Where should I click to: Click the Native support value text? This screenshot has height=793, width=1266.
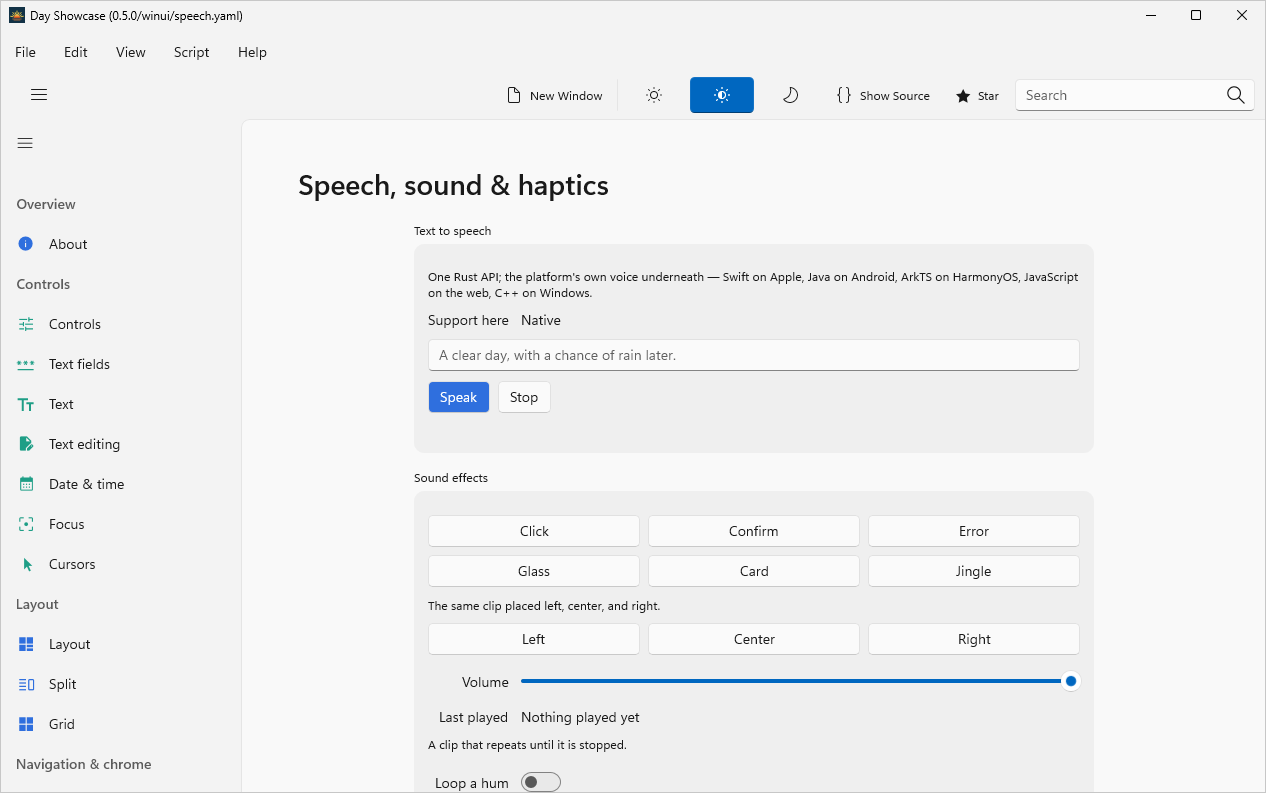(541, 320)
